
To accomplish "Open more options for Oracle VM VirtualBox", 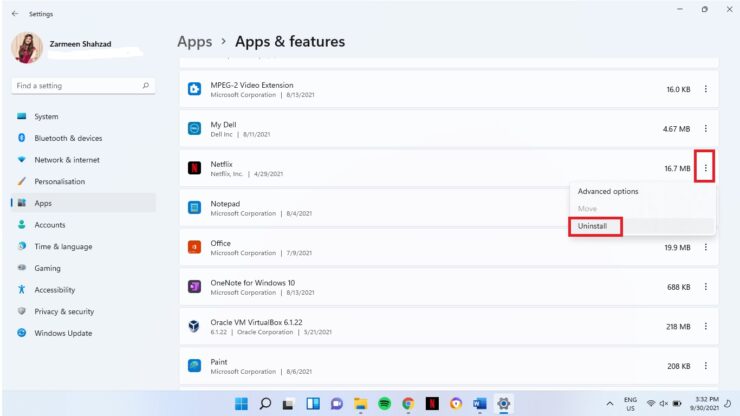I will click(706, 326).
